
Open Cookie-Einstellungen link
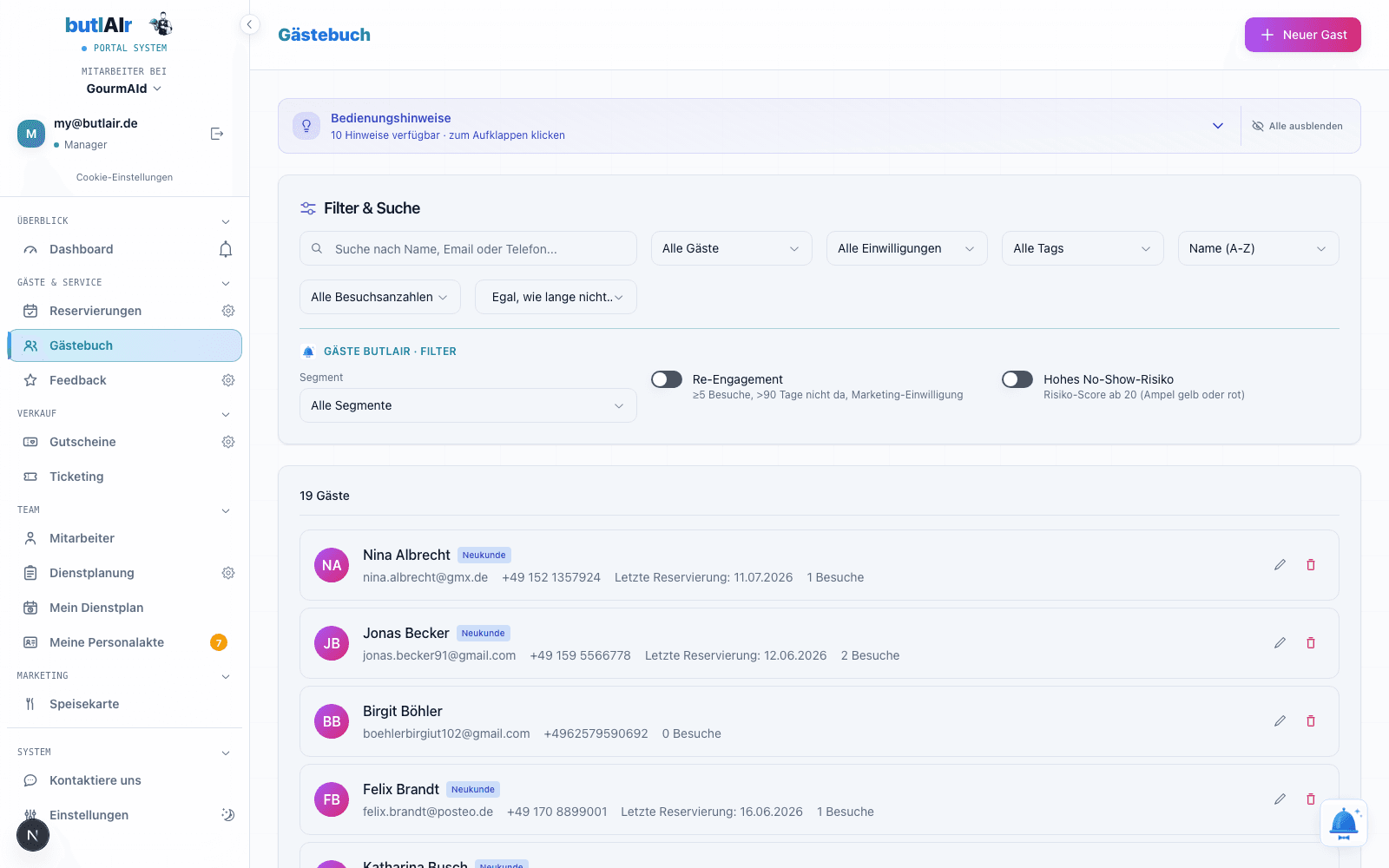(124, 177)
